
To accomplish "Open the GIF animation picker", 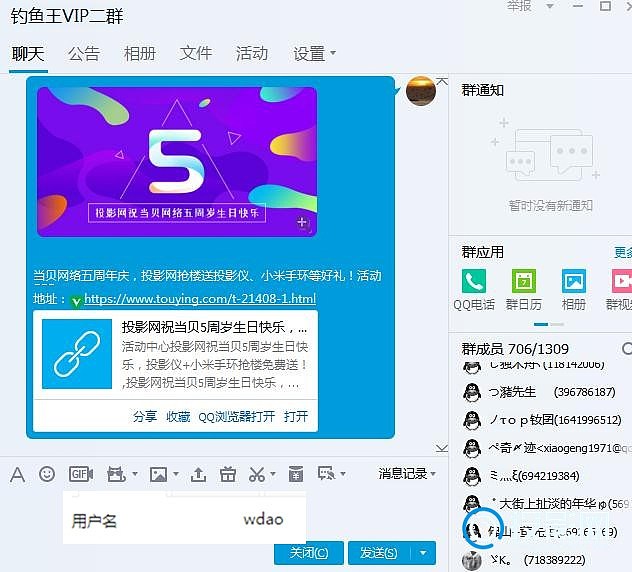I will point(81,474).
